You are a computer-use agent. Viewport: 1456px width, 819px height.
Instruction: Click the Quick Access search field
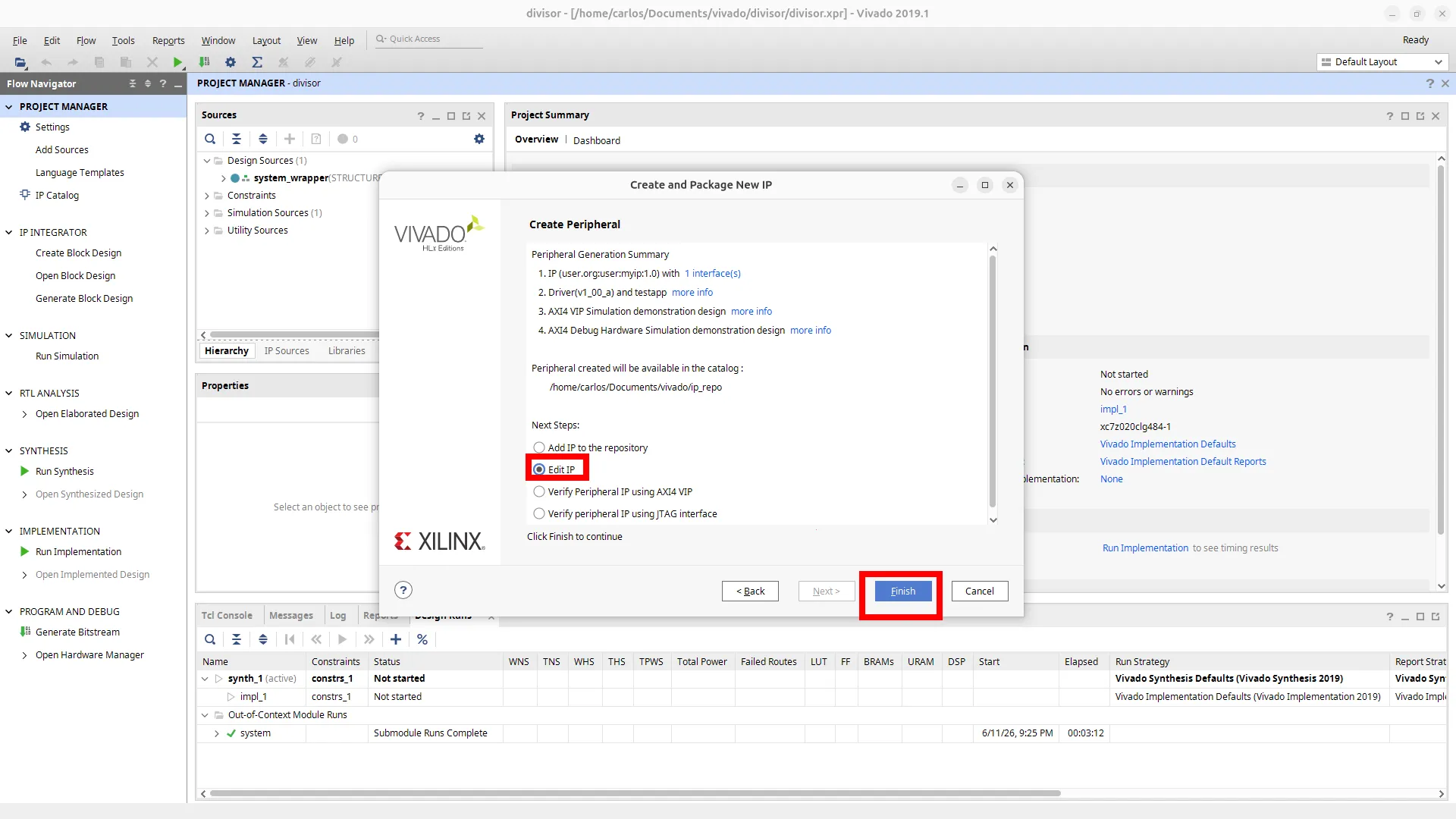[x=429, y=39]
